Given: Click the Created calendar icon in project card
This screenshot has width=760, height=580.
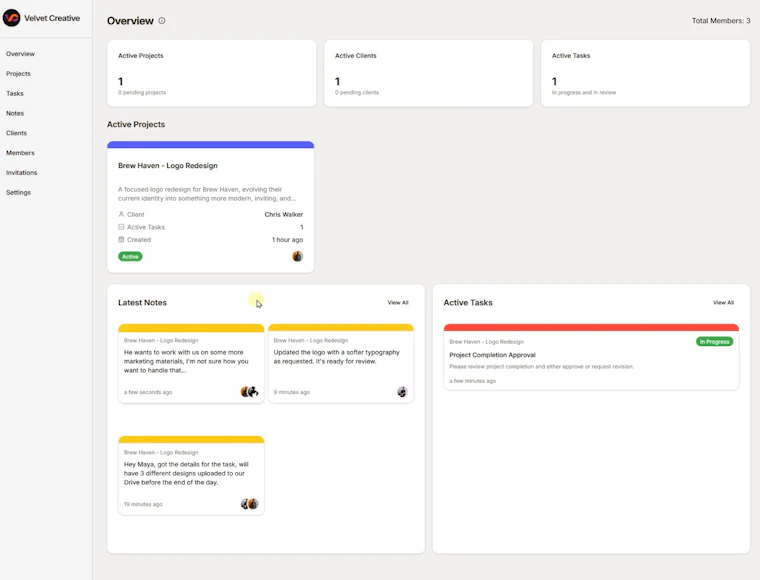Looking at the screenshot, I should [x=121, y=239].
